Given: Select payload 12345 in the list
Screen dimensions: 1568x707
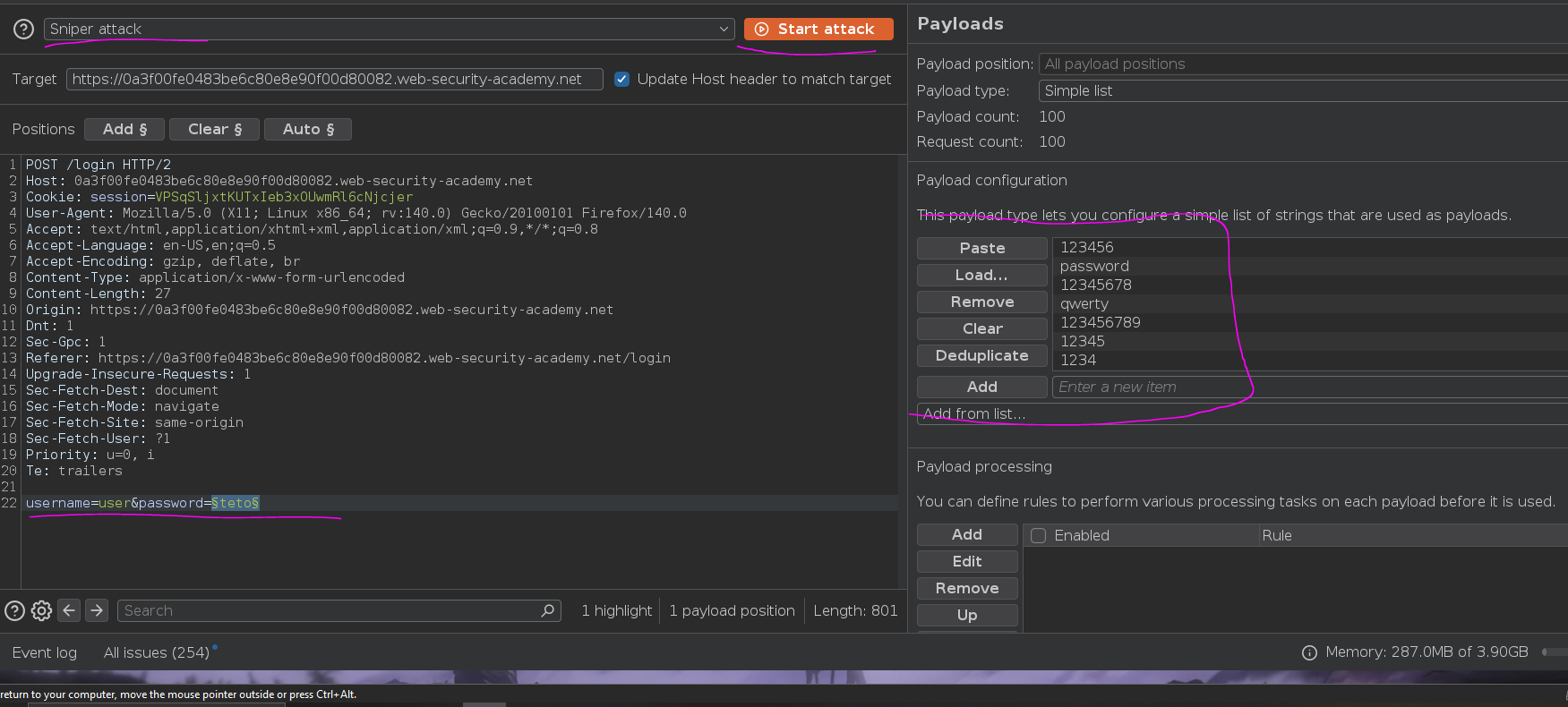Looking at the screenshot, I should 1310,341.
